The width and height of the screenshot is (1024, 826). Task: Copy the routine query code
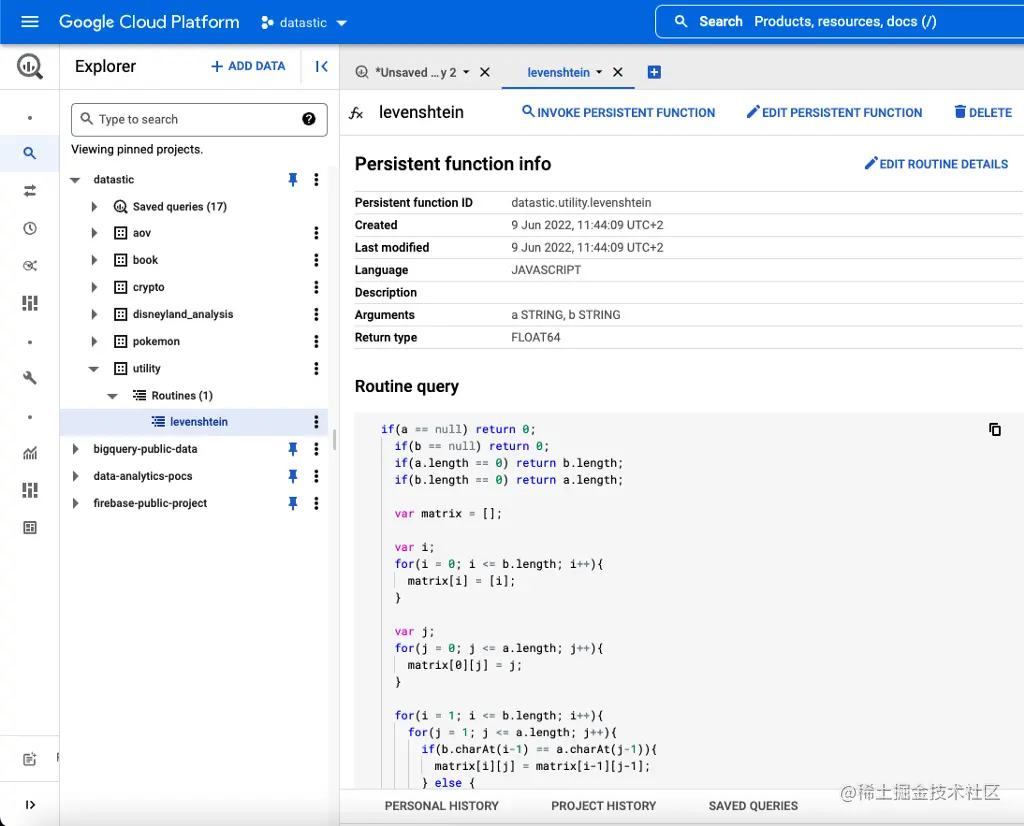tap(995, 429)
